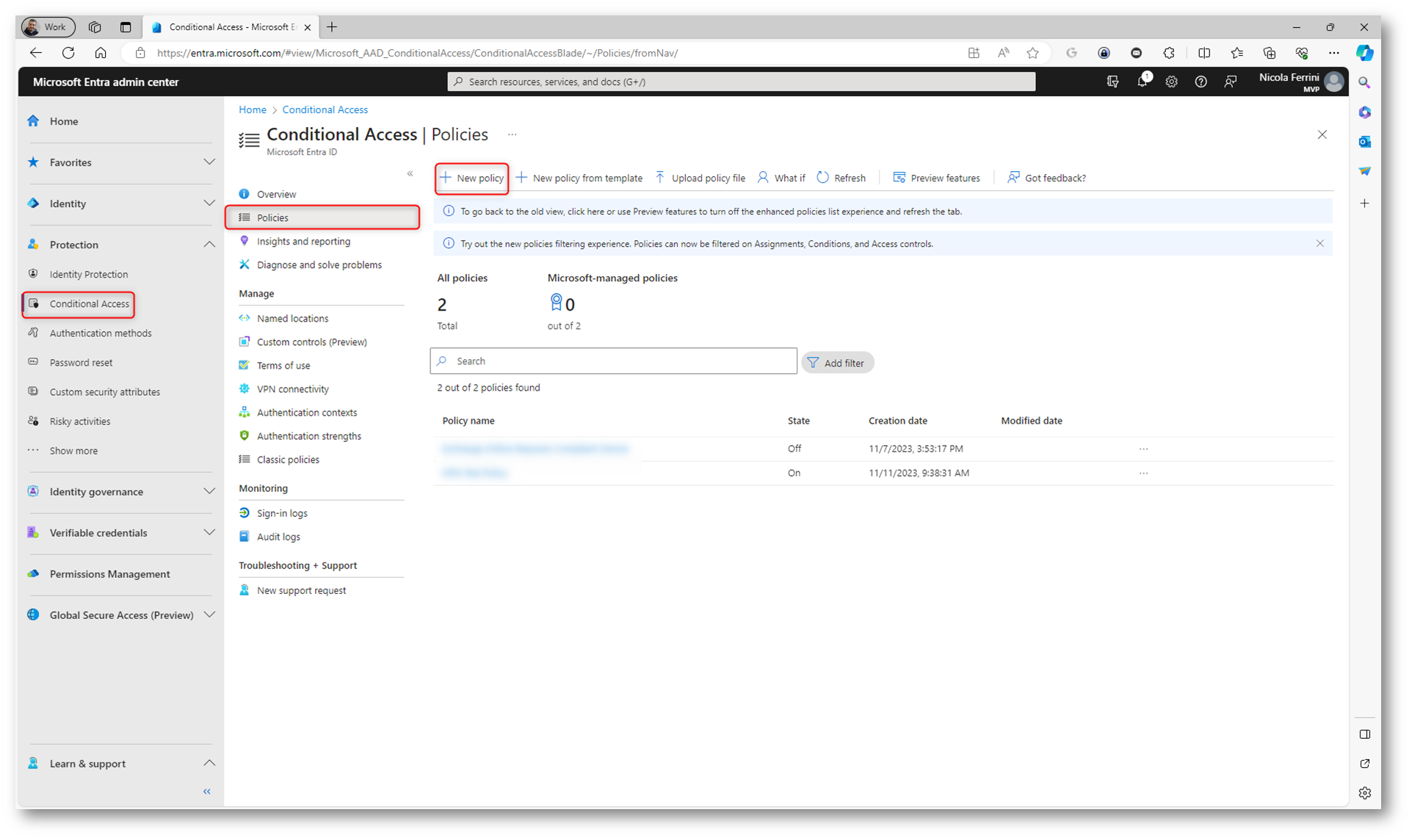
Task: Open Custom security attributes
Action: click(x=105, y=391)
